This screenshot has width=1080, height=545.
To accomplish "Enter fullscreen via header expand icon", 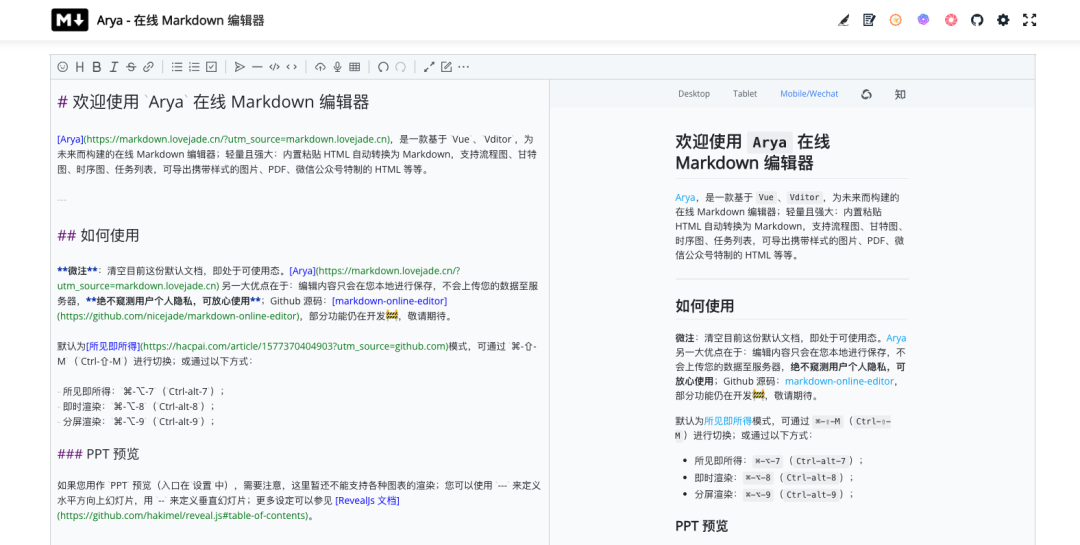I will tap(1030, 20).
